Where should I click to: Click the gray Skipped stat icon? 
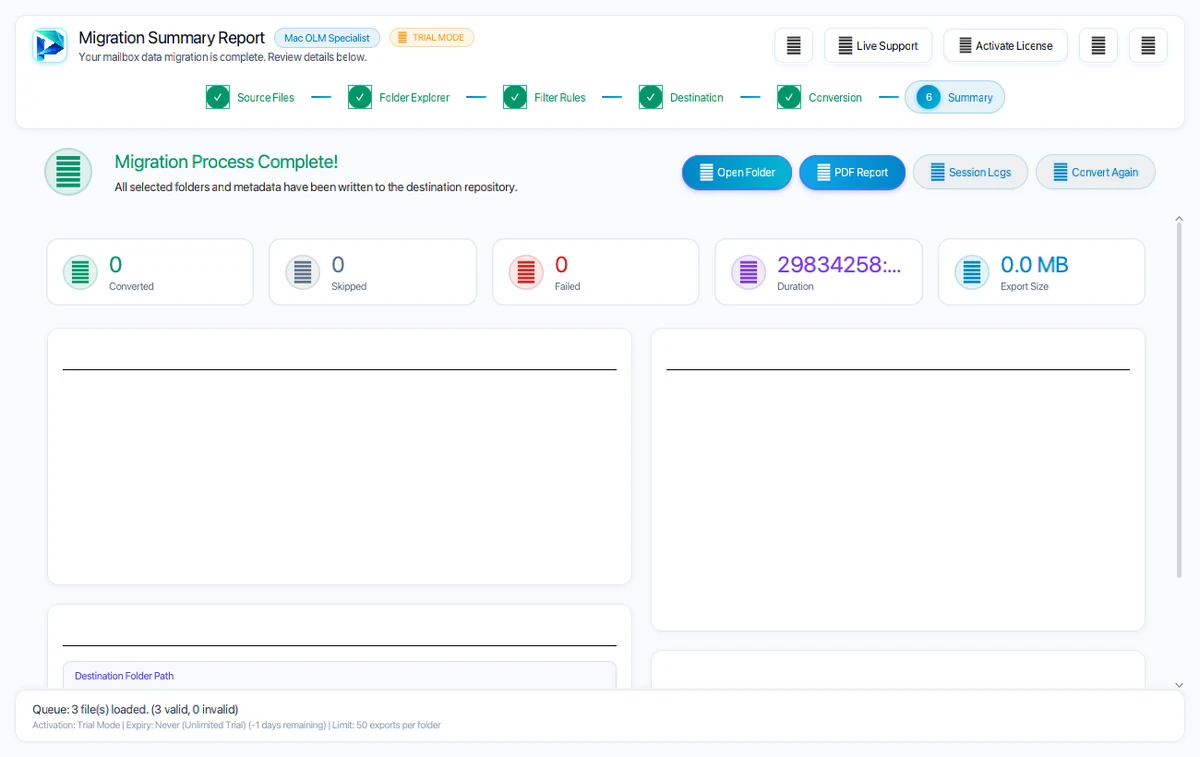pos(303,272)
